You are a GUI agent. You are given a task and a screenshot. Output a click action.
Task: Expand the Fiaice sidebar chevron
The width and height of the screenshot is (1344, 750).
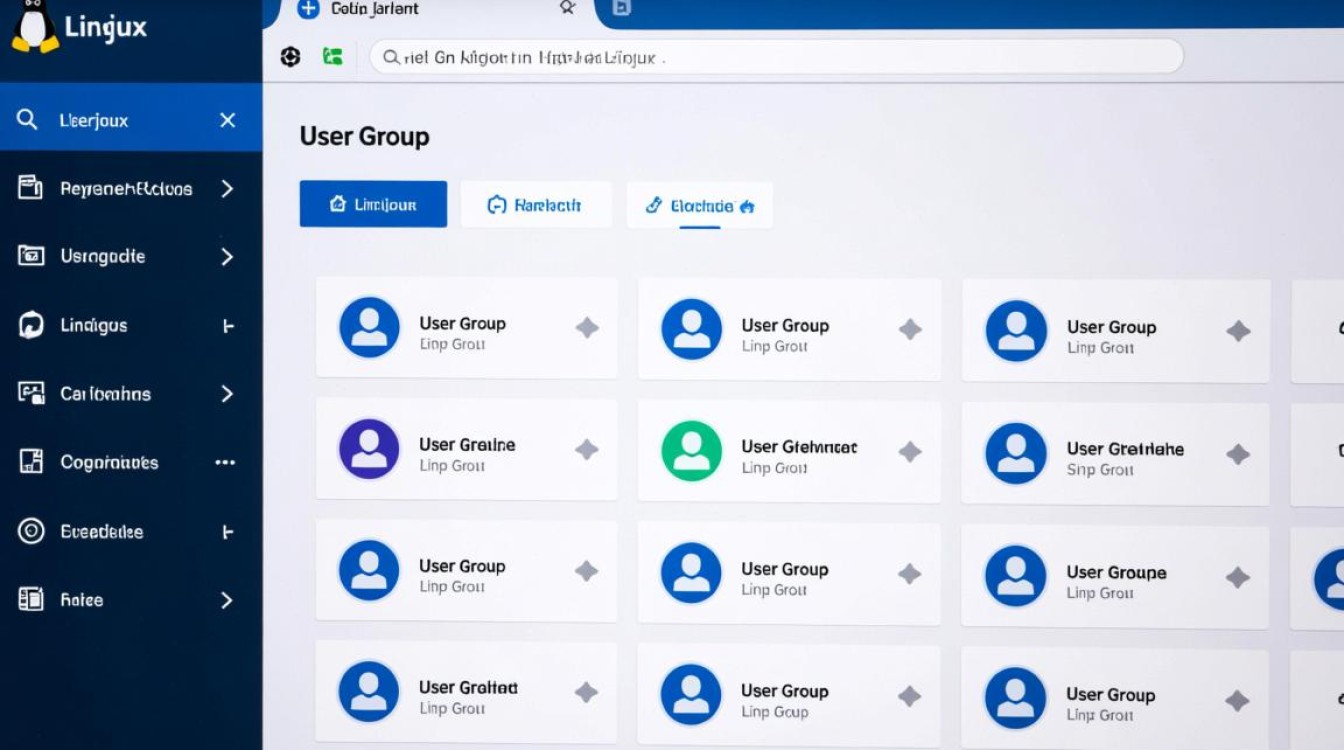point(227,600)
